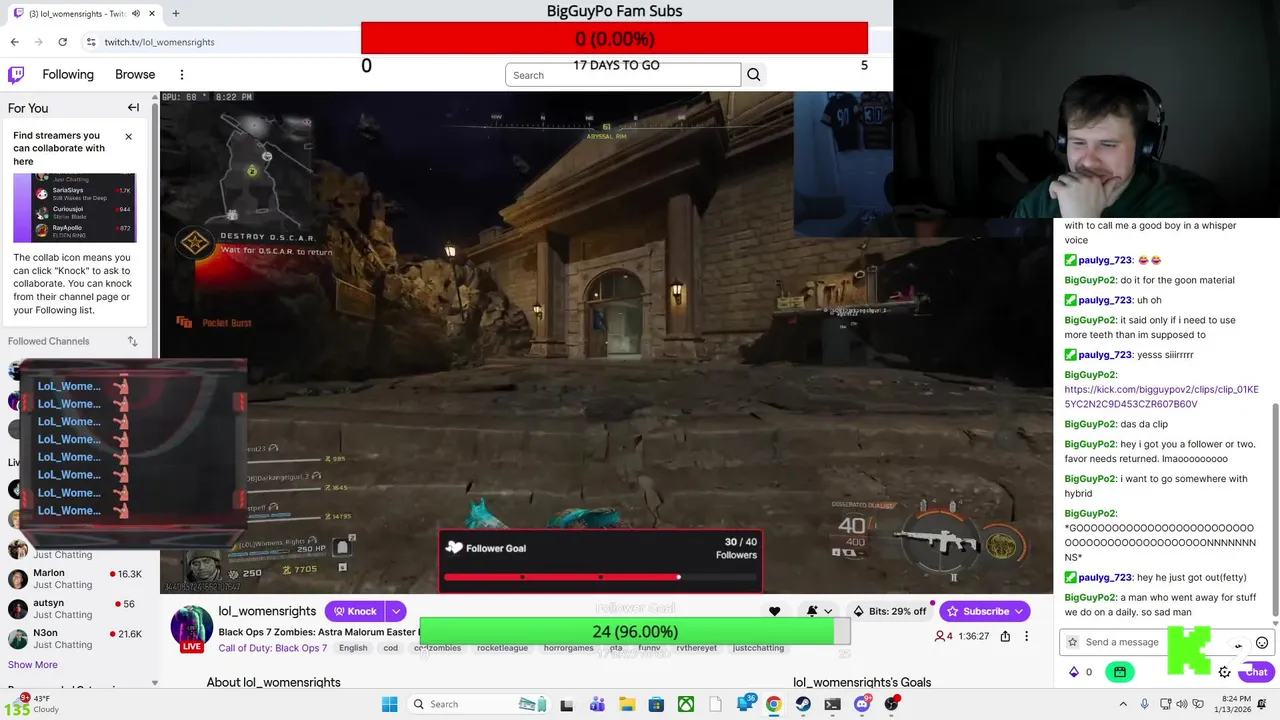Viewport: 1280px width, 720px height.
Task: Click Call of Duty: Black Ops 7 category link
Action: (x=272, y=648)
